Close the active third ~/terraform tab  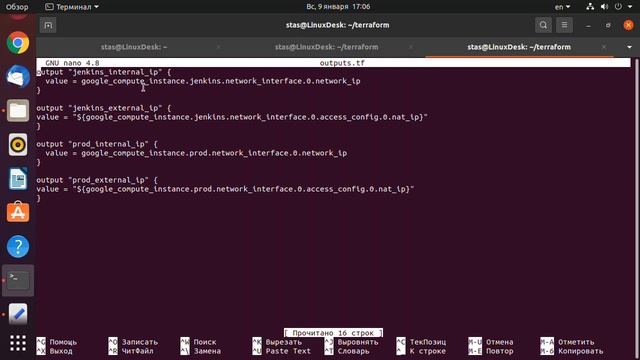click(x=604, y=47)
